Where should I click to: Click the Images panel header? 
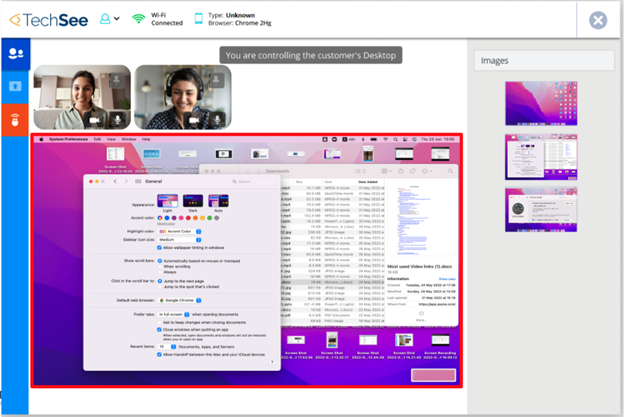[x=544, y=60]
